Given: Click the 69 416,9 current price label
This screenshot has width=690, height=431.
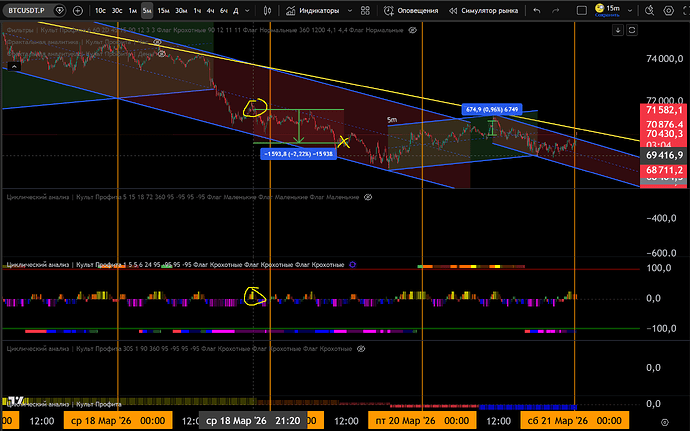Looking at the screenshot, I should 660,156.
